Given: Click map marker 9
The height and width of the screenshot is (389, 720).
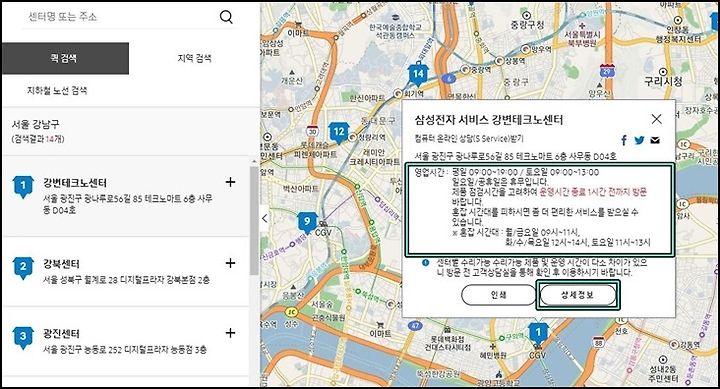Looking at the screenshot, I should pos(307,222).
